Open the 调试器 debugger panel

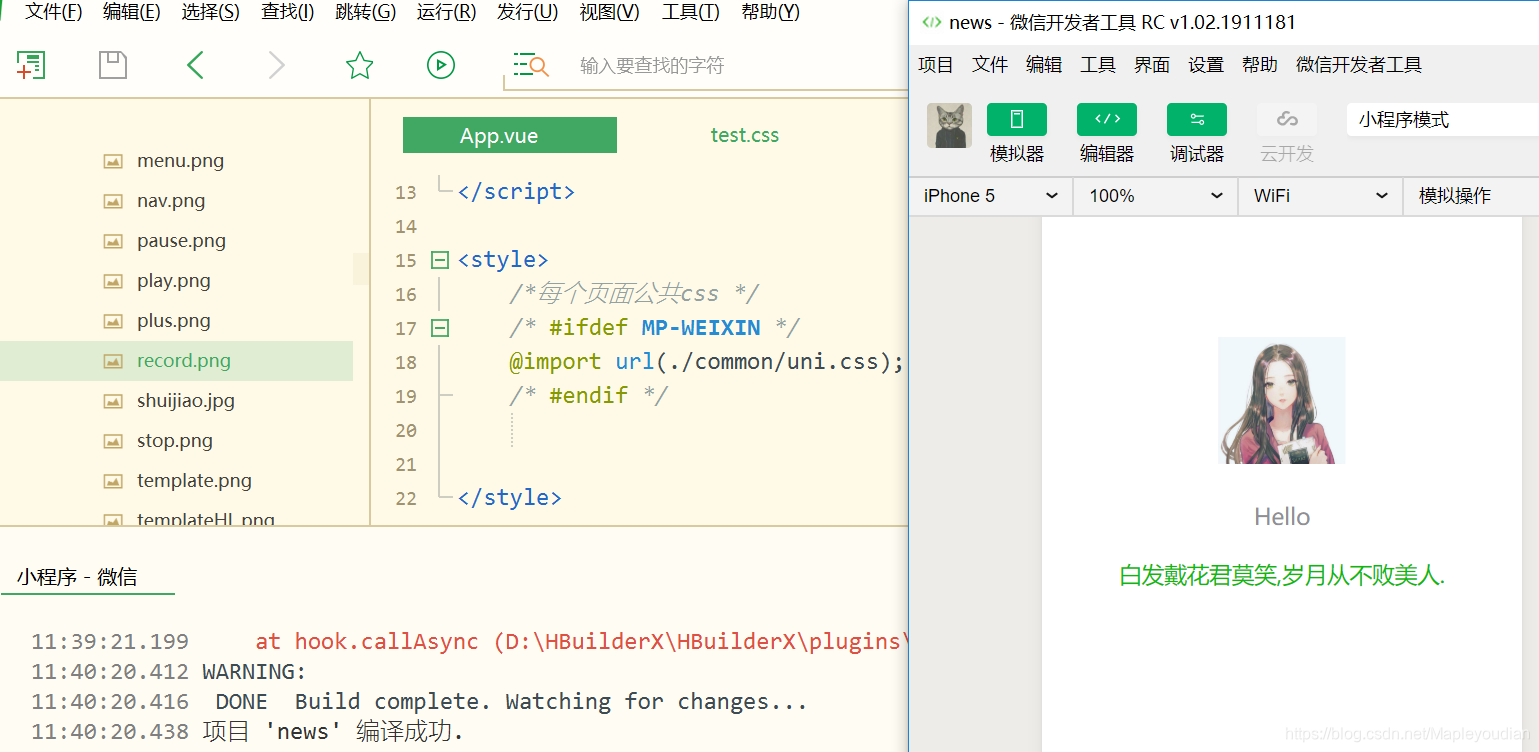1196,131
